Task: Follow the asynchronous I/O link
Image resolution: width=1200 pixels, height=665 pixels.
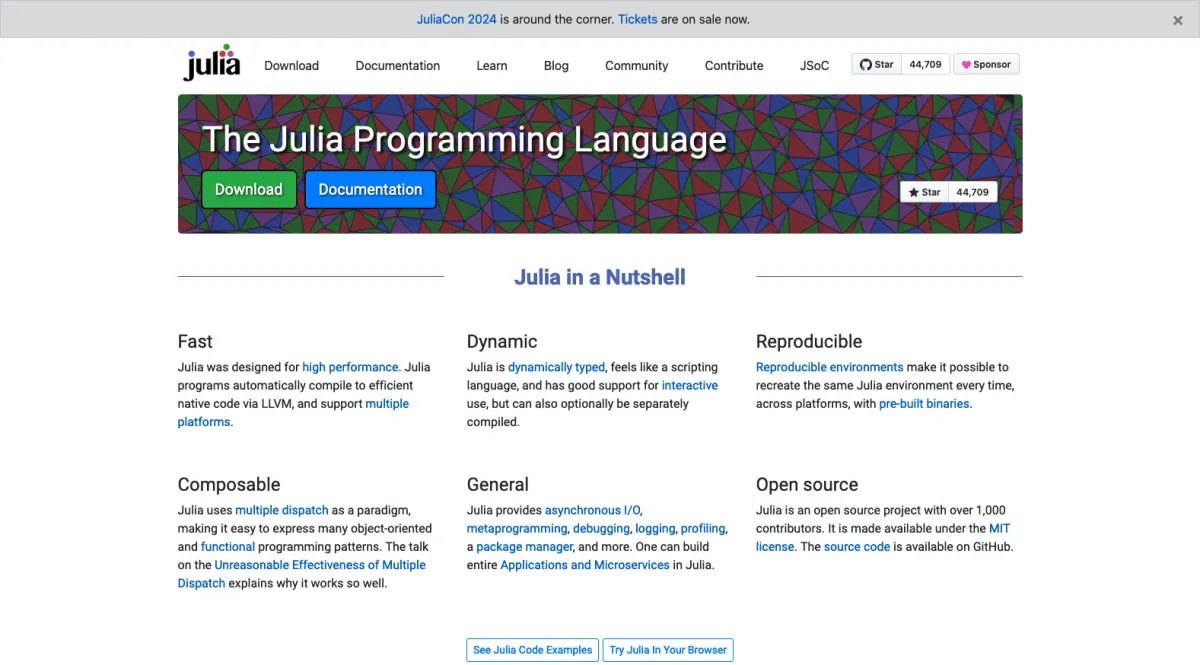Action: tap(593, 510)
